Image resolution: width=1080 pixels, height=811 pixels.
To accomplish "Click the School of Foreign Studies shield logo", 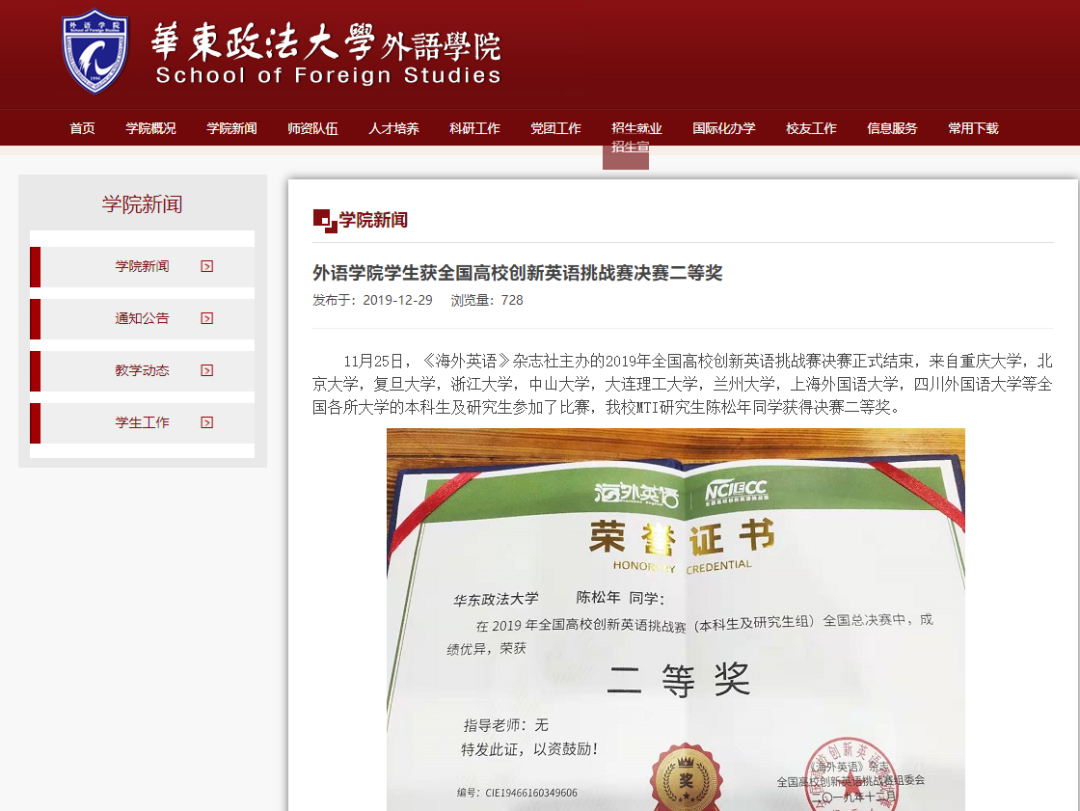I will (x=95, y=51).
